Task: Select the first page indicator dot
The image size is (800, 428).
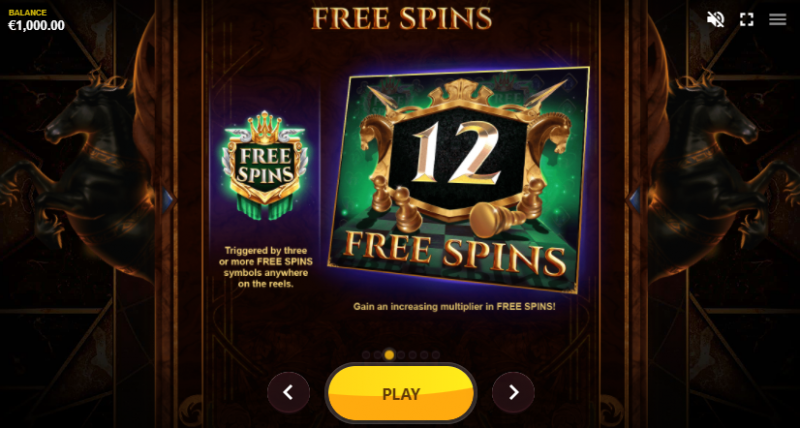Action: coord(366,355)
